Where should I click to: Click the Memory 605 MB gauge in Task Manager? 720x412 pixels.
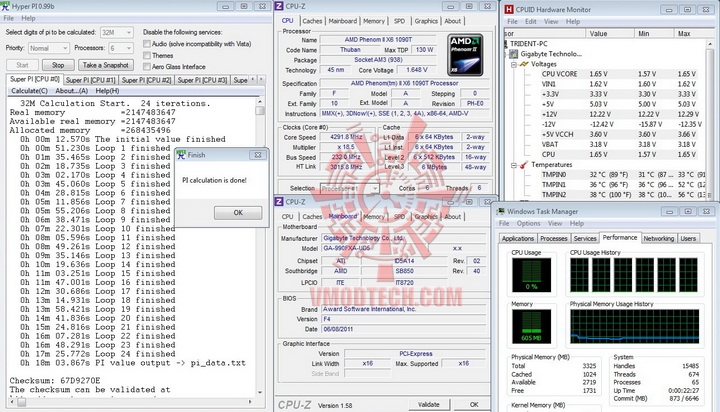[531, 327]
